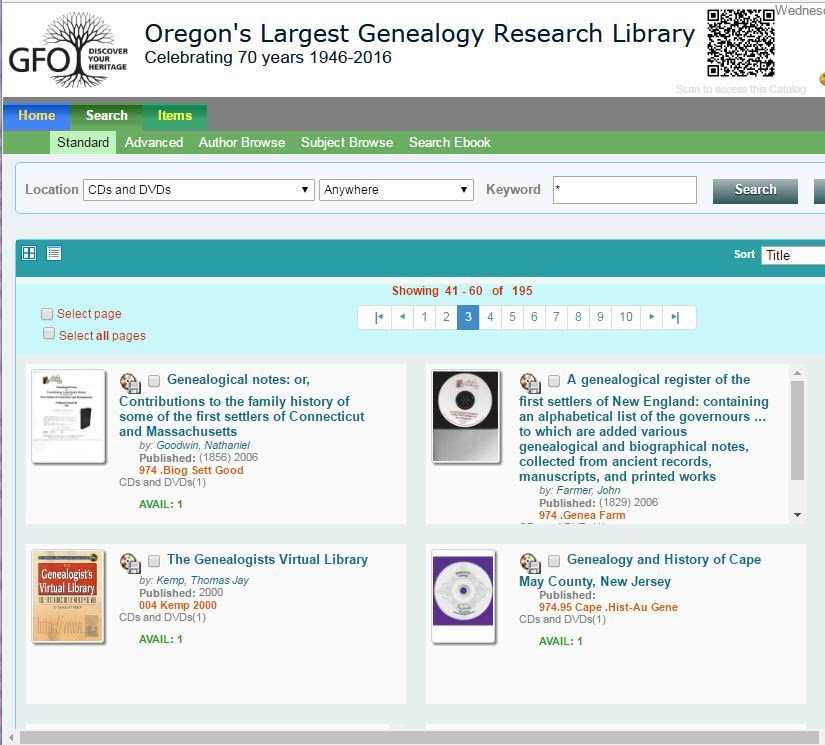825x745 pixels.
Task: Open the Location dropdown showing CDs and DVDs
Action: [x=198, y=190]
